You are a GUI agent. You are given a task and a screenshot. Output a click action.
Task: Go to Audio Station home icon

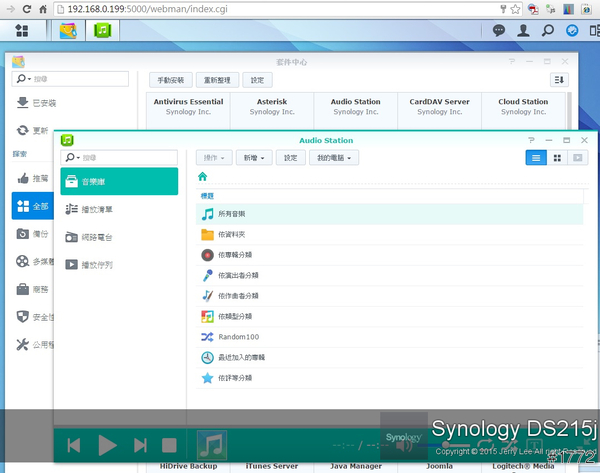coord(203,176)
